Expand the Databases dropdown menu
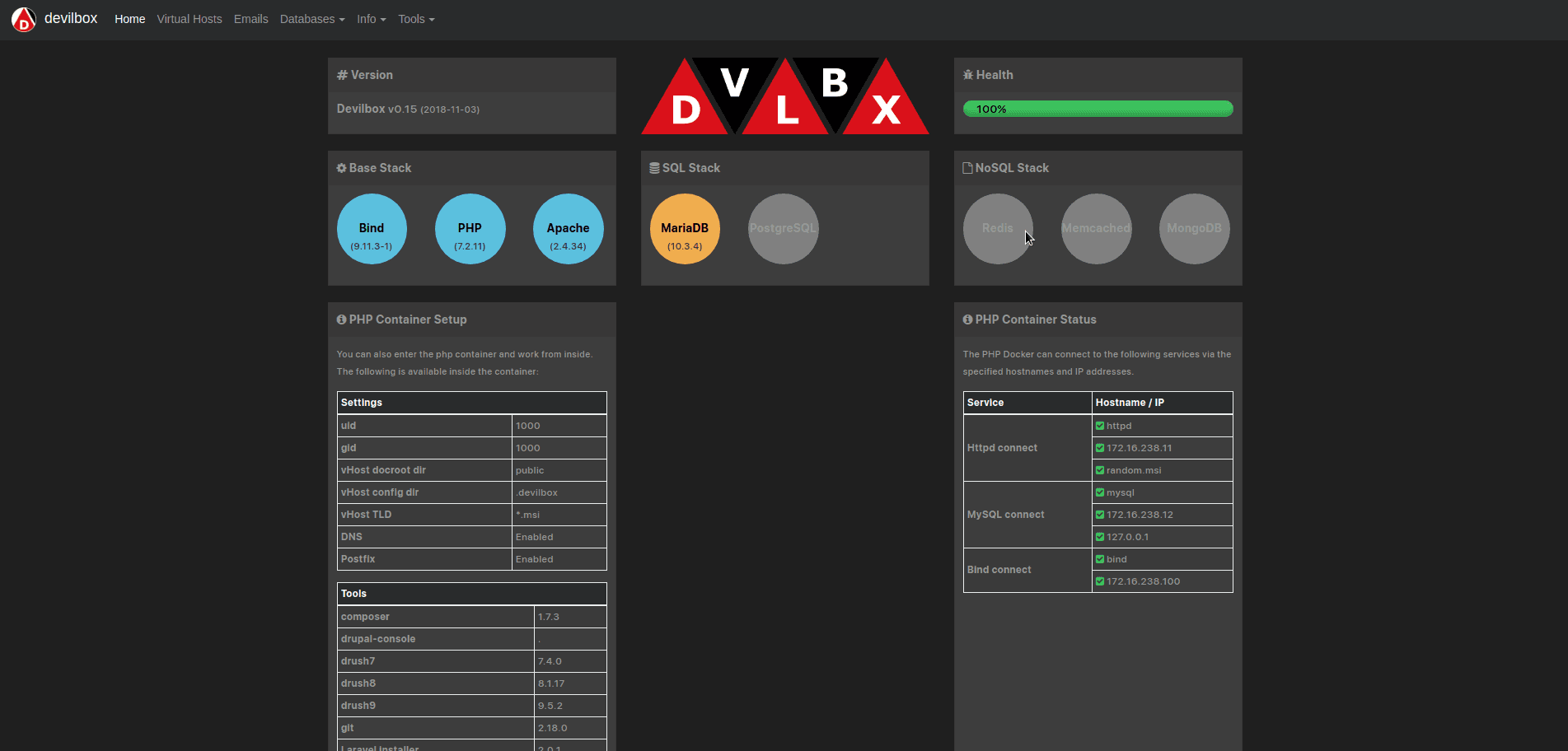 pos(312,19)
